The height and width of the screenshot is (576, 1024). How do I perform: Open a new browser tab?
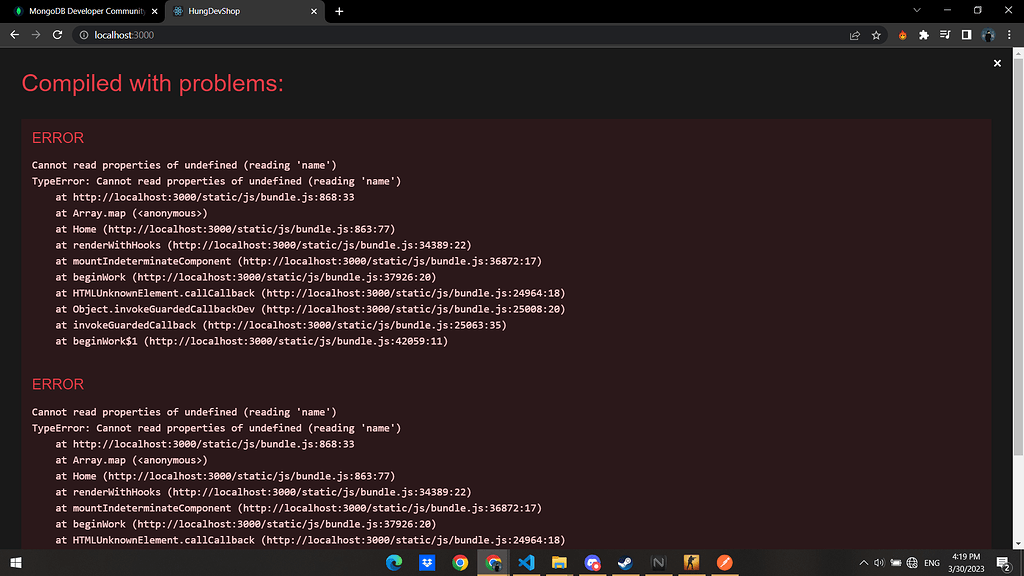coord(339,11)
